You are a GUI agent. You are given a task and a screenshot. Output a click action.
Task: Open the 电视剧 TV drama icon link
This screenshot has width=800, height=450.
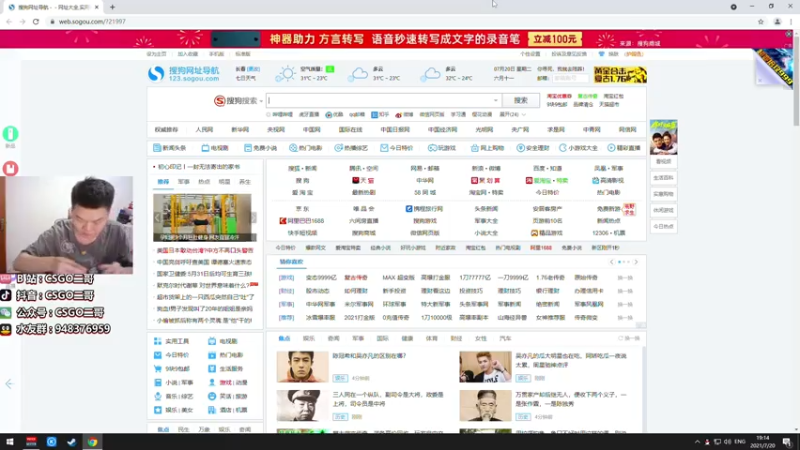[205, 148]
